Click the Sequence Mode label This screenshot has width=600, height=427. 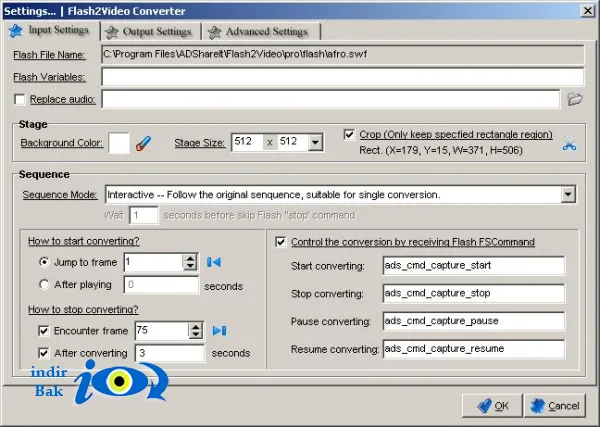coord(60,195)
